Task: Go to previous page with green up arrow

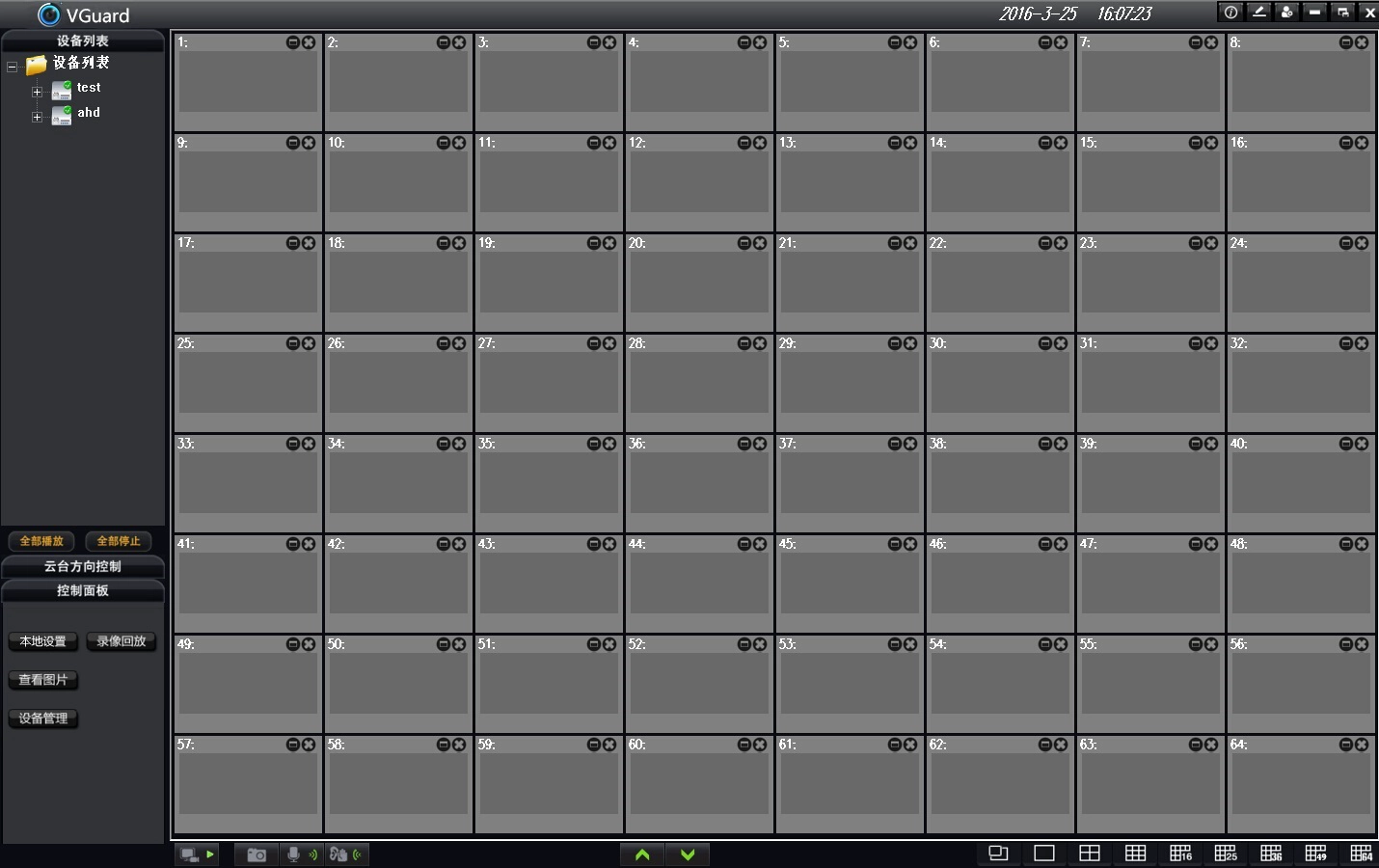Action: [642, 854]
